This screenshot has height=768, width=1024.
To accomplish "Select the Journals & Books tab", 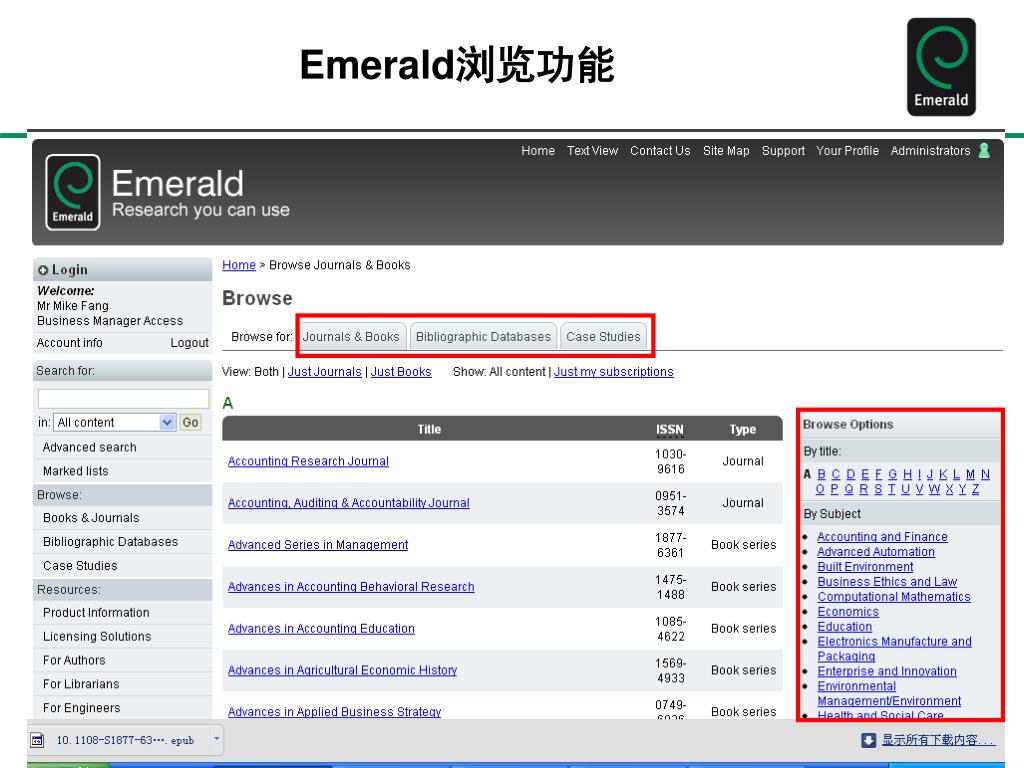I will (351, 336).
